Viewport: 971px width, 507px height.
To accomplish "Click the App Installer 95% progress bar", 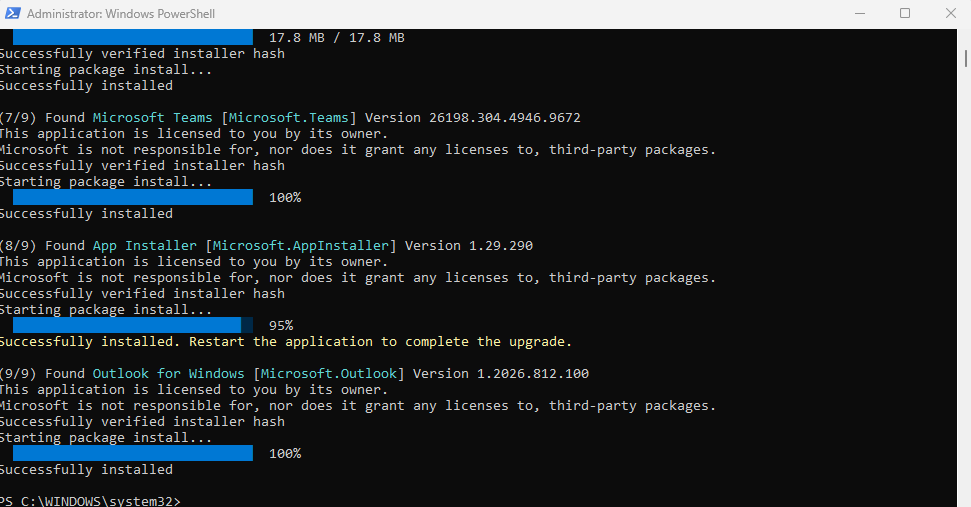I will pos(133,325).
